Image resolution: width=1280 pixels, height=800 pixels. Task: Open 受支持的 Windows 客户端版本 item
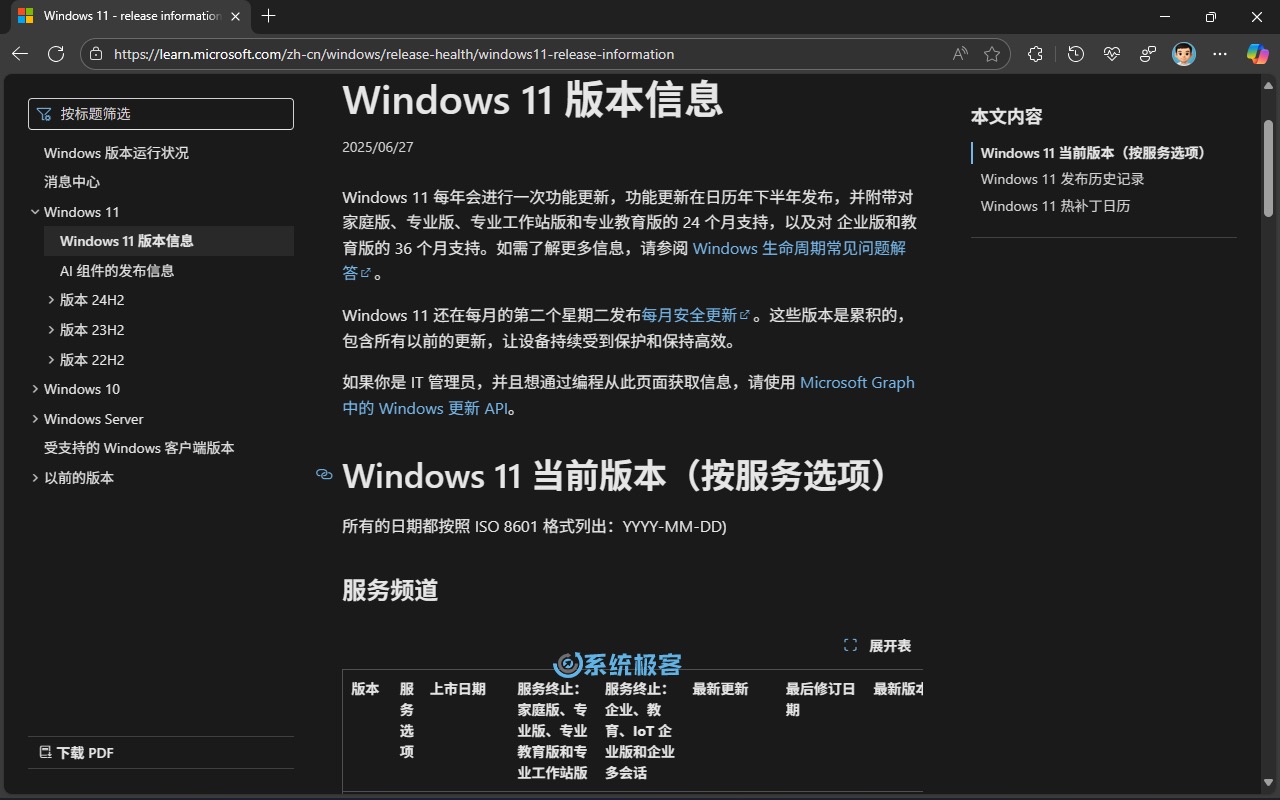(x=139, y=448)
